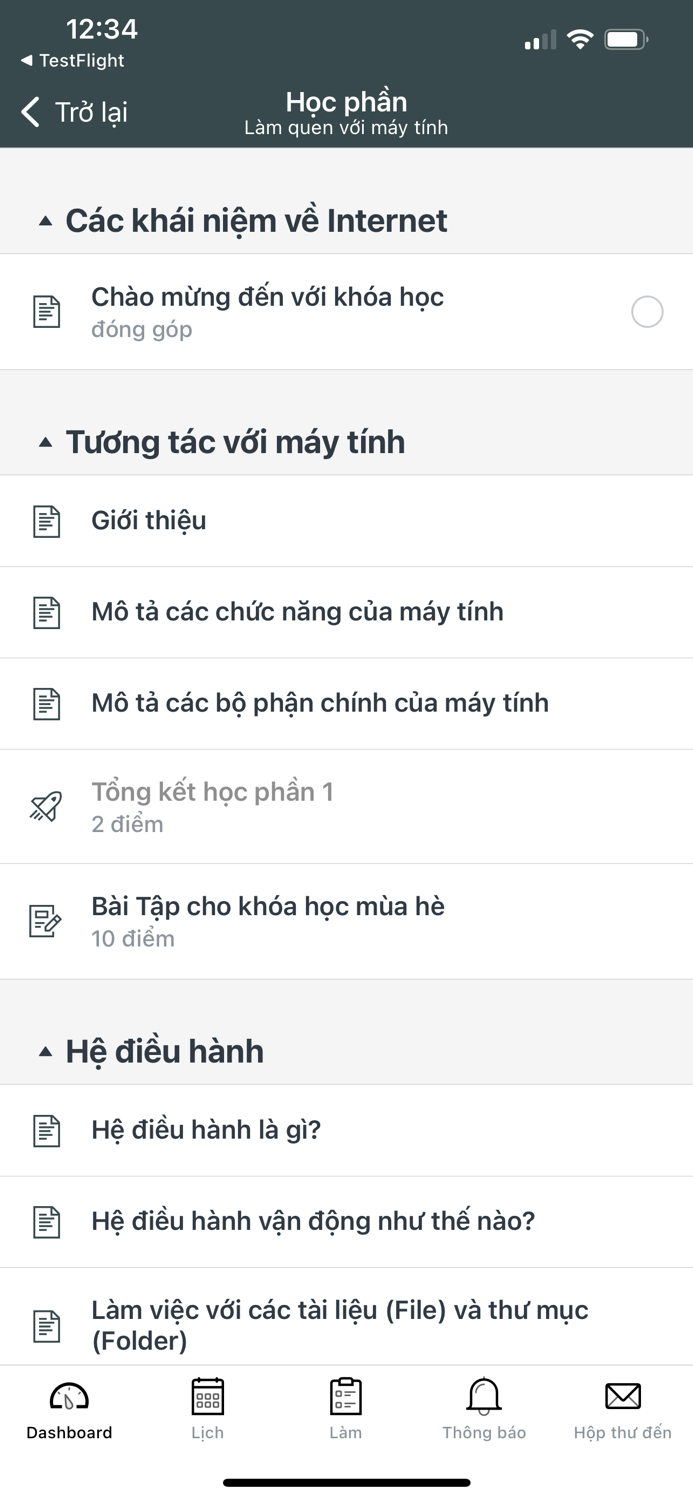Collapse the Tương tác với máy tính section
693x1500 pixels.
[44, 443]
